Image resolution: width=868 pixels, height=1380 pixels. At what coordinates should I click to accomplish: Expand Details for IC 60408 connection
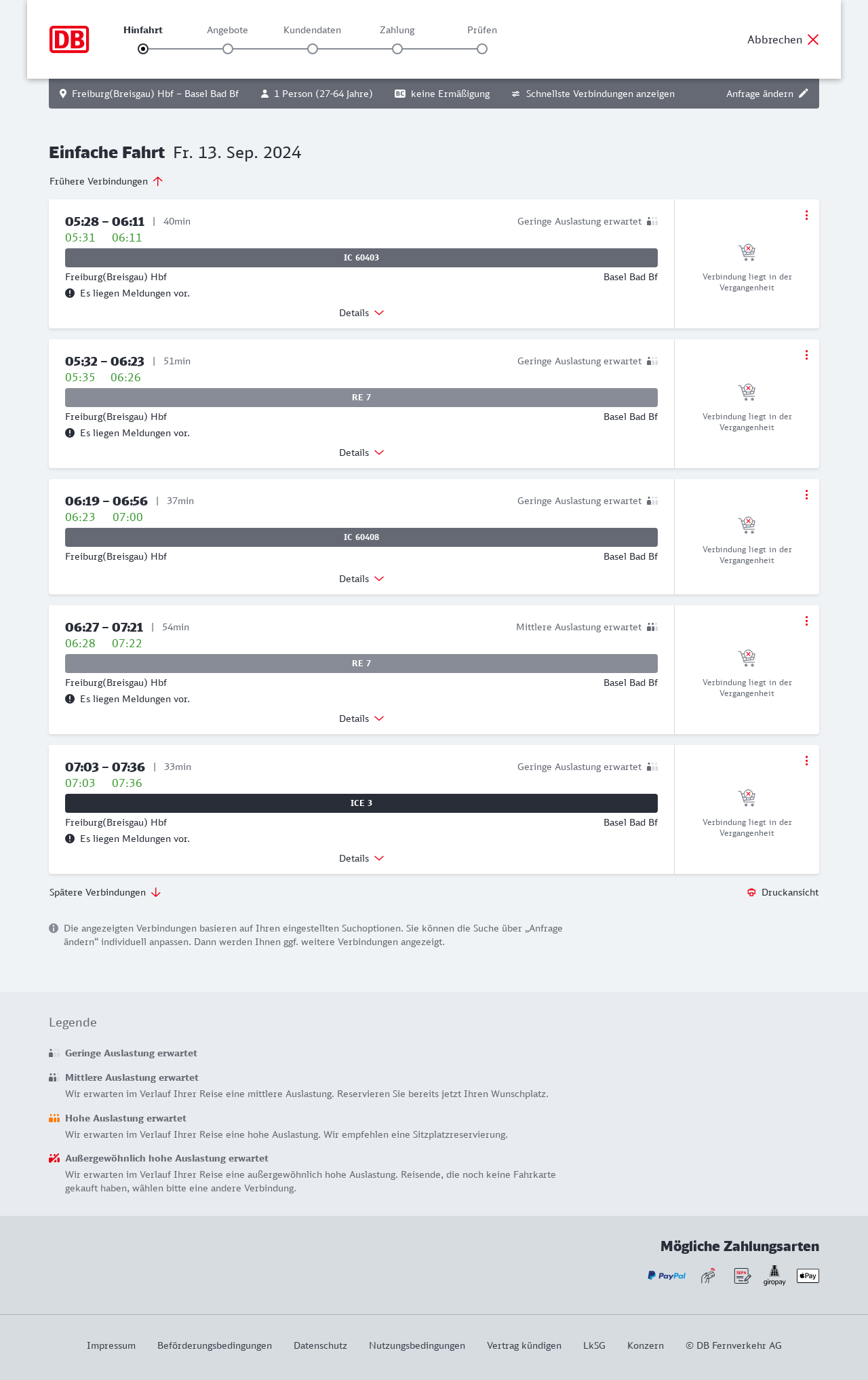[361, 579]
